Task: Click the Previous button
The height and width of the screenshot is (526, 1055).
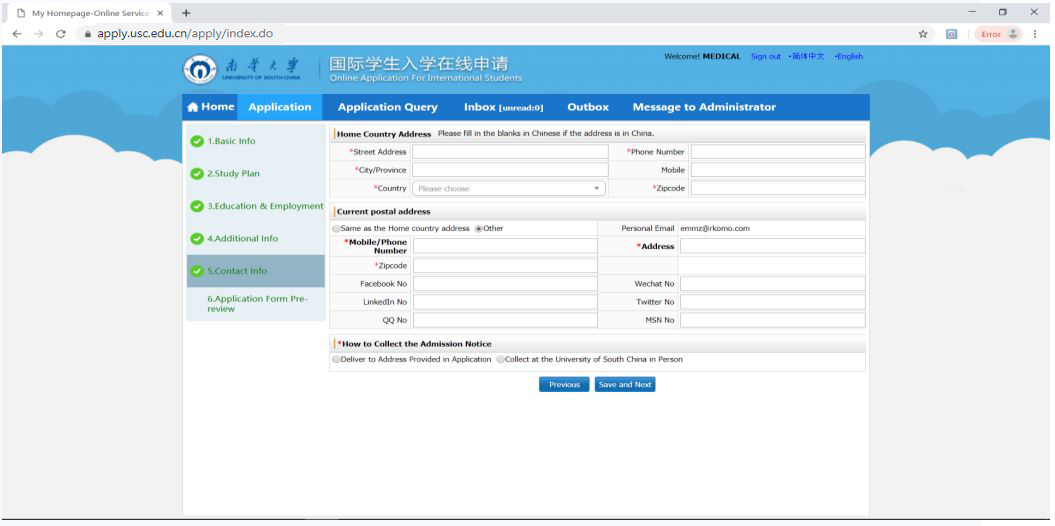Action: coord(564,384)
